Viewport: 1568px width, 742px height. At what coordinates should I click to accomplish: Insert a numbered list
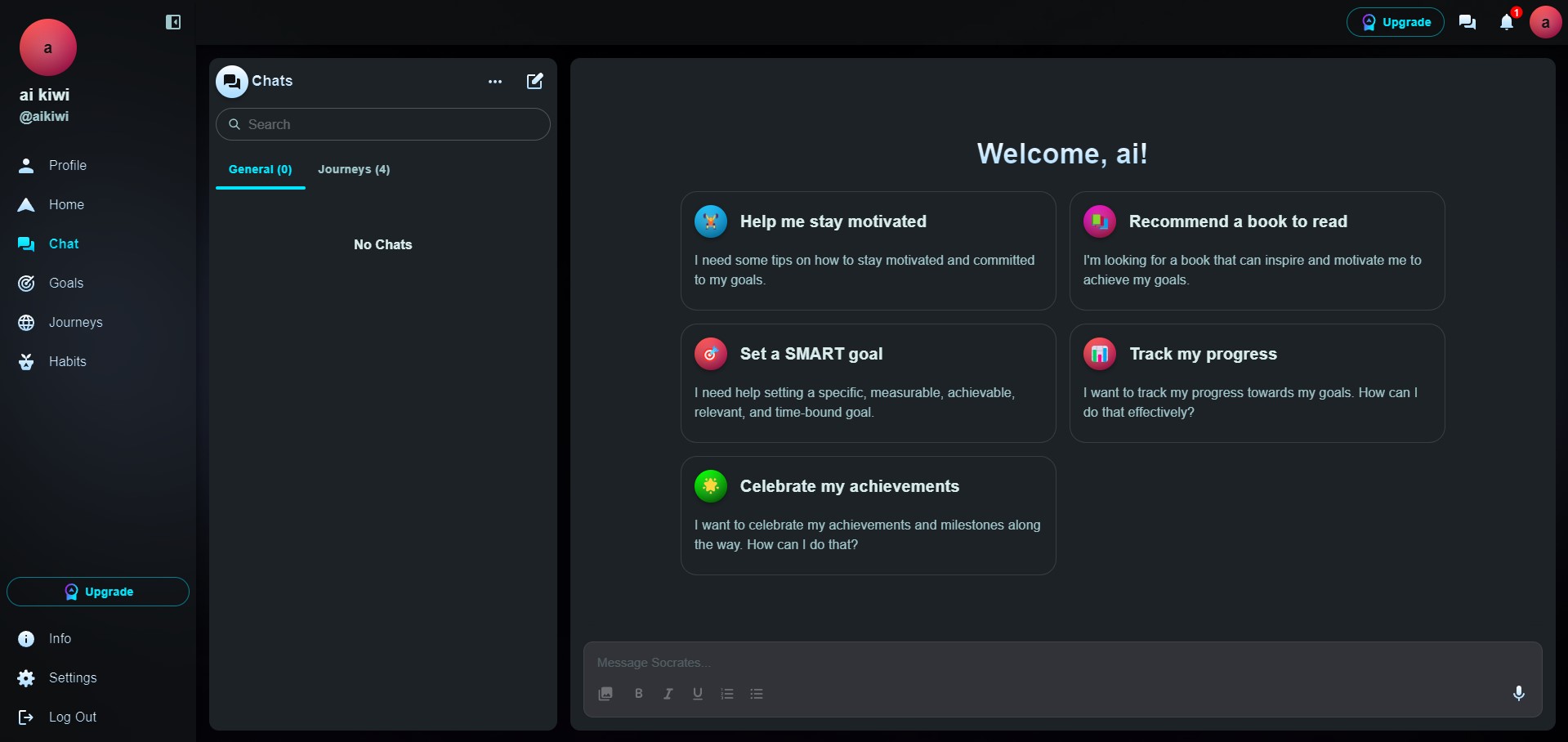(x=727, y=694)
